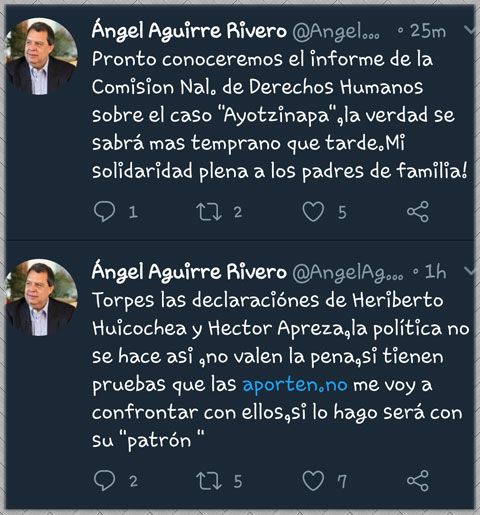Open the 1h timestamp

(435, 272)
